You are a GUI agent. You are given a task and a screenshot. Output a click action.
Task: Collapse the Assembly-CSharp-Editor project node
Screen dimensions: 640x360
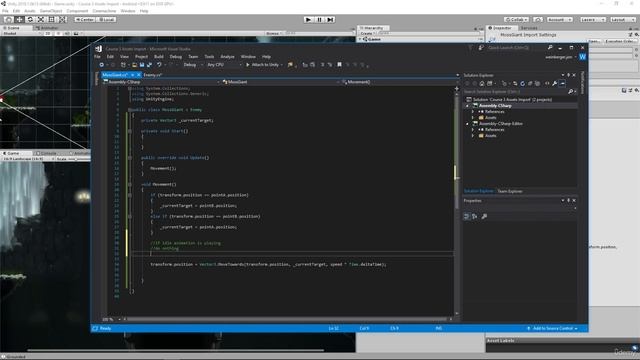point(468,124)
